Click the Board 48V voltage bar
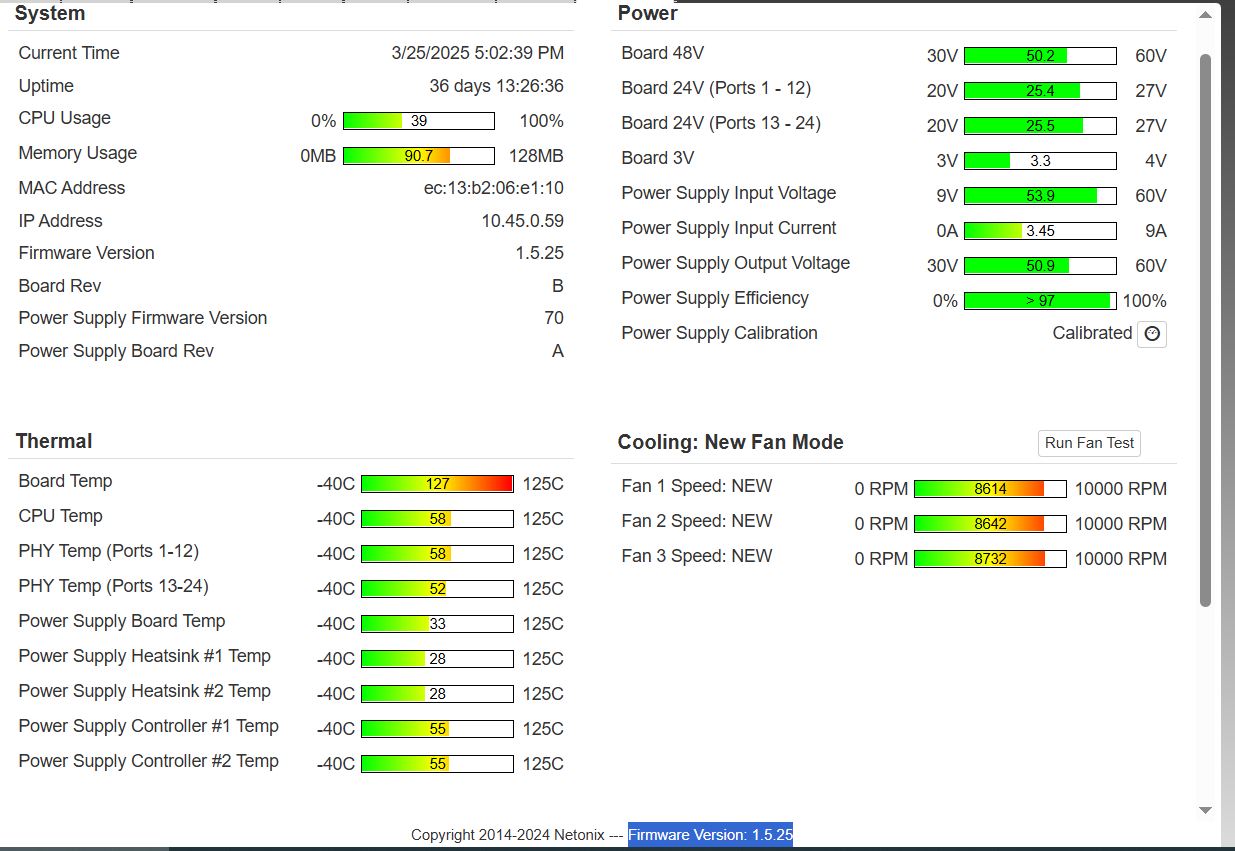Image resolution: width=1235 pixels, height=851 pixels. (x=1040, y=56)
